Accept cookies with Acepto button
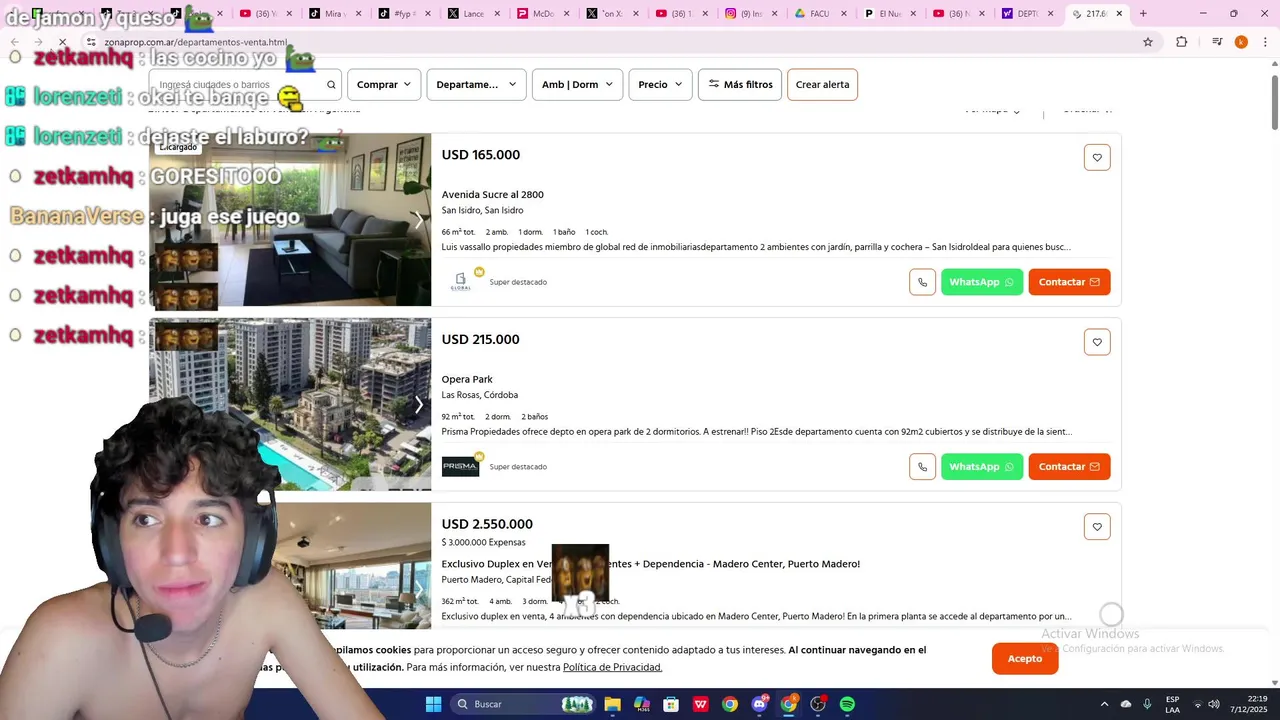 1025,659
